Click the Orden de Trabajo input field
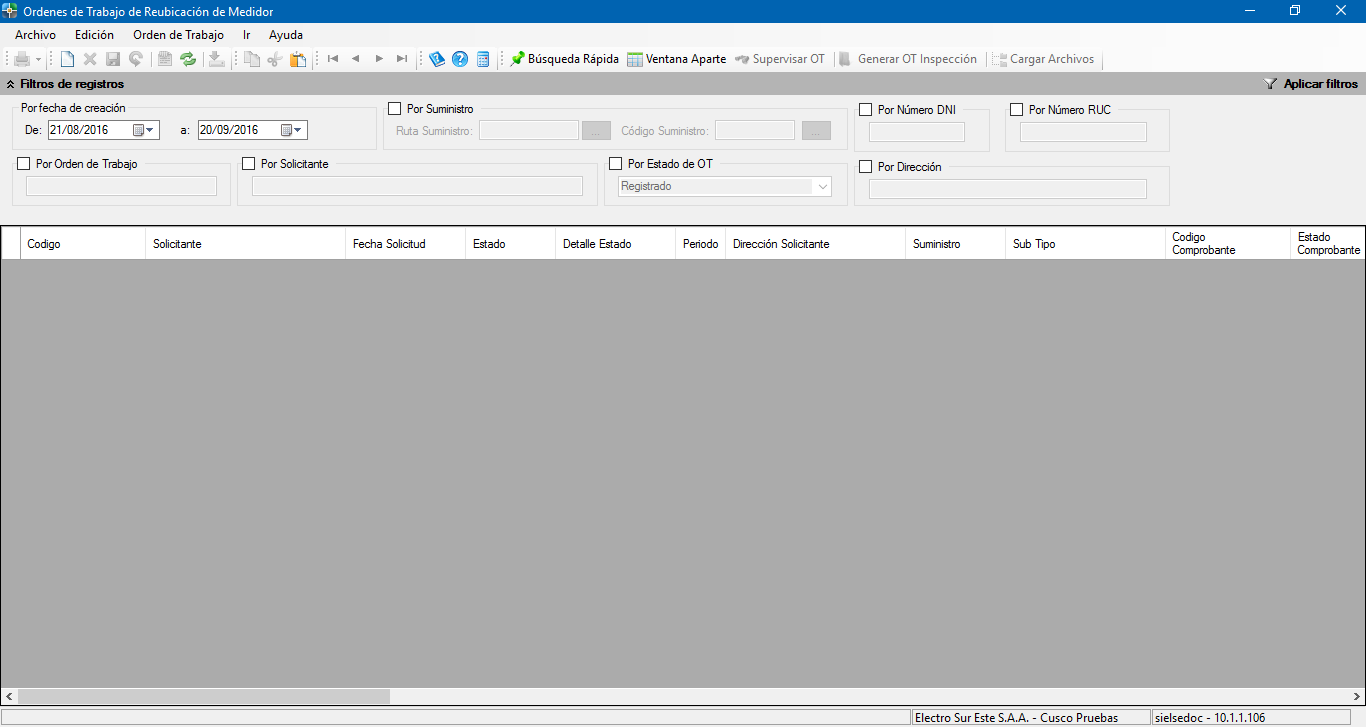The image size is (1366, 727). 121,186
